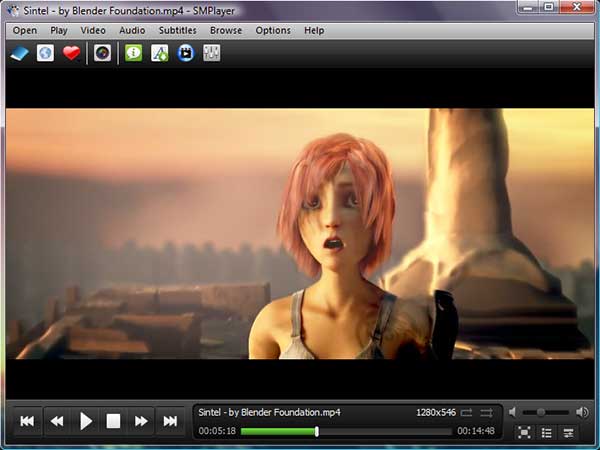Viewport: 600px width, 450px height.
Task: Open the Video menu
Action: (x=93, y=30)
